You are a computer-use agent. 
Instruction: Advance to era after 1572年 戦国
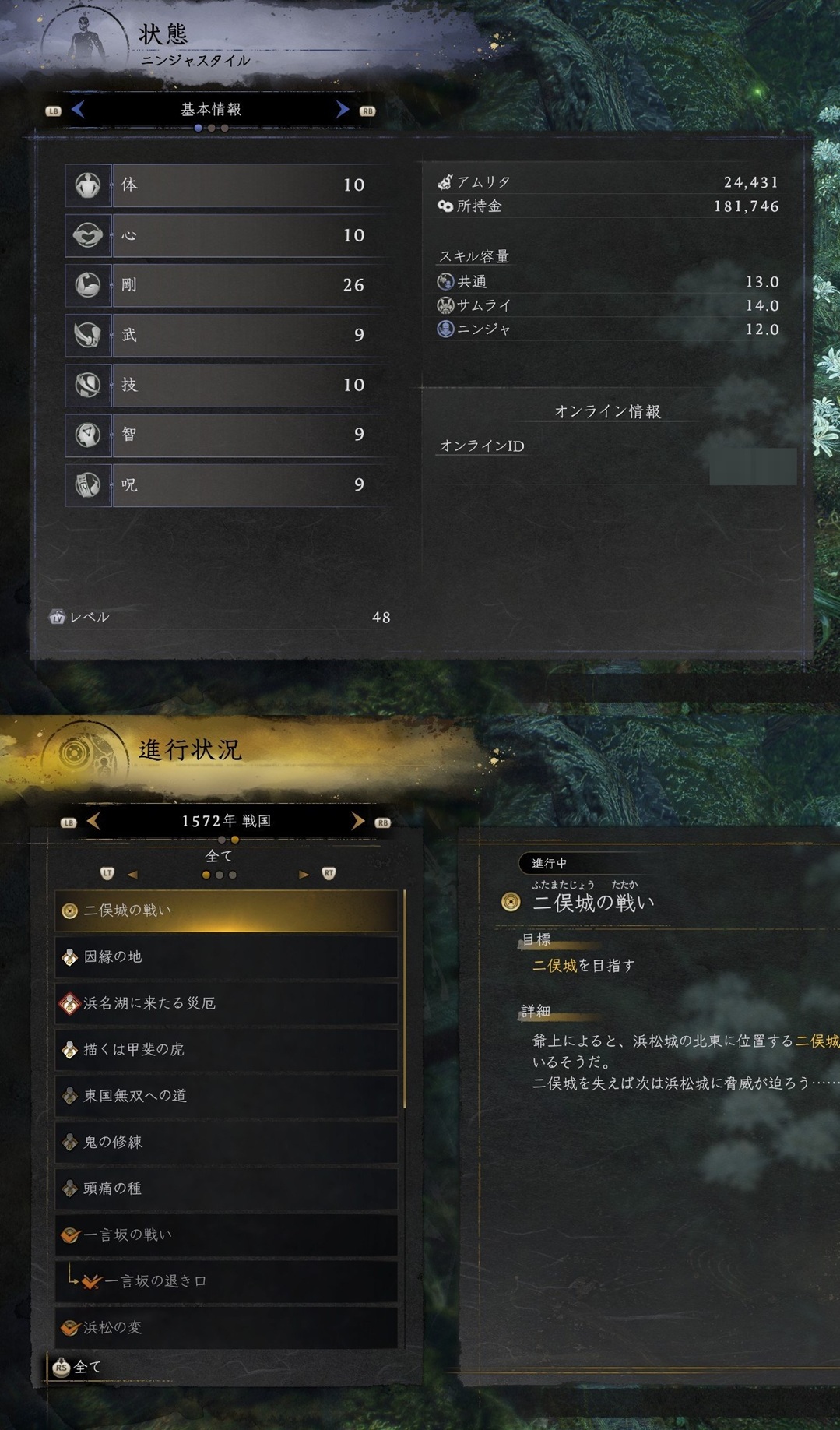357,821
